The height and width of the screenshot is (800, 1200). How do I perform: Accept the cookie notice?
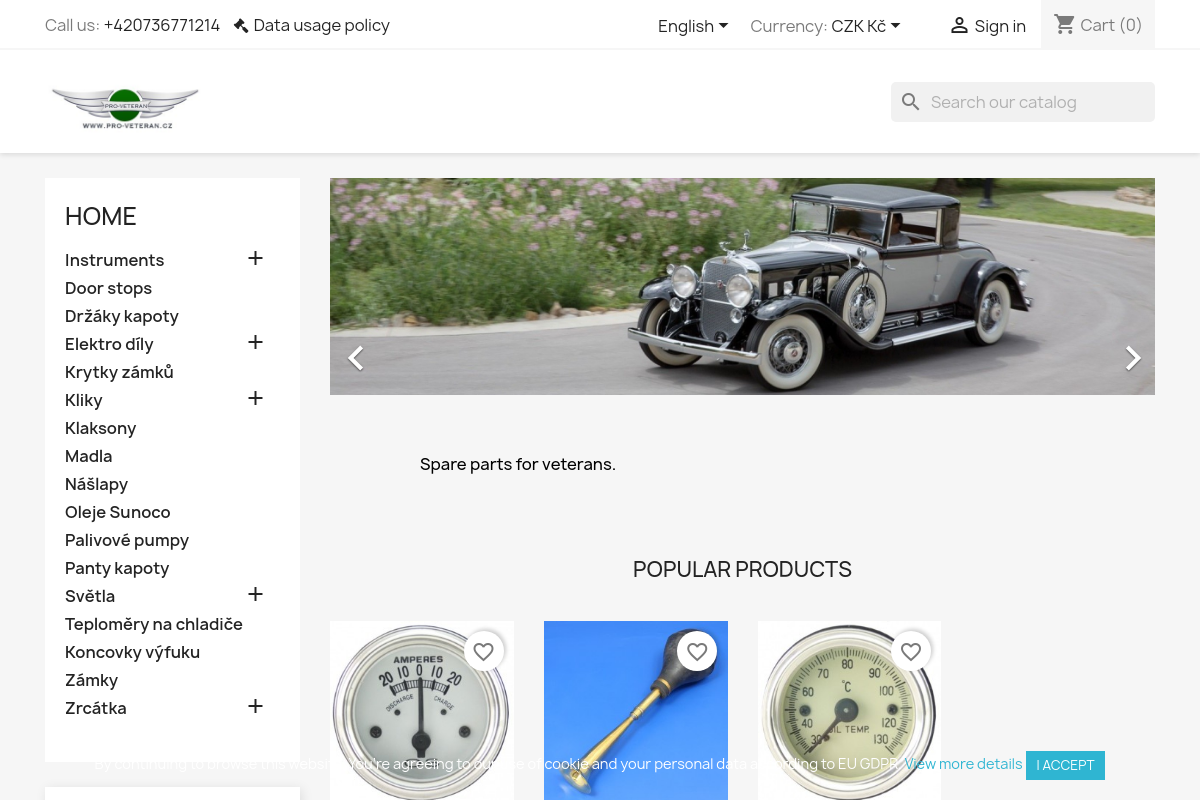click(1065, 765)
